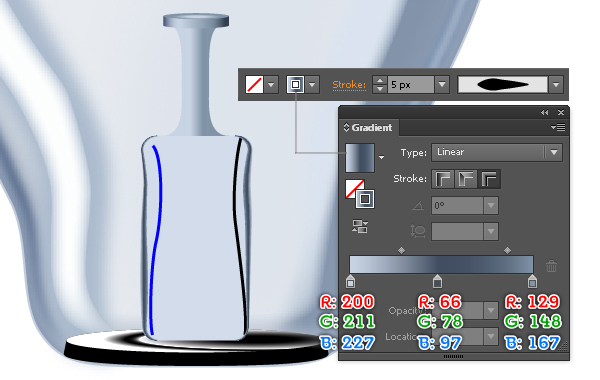This screenshot has width=600, height=380.
Task: Open the Gradient panel flyout menu
Action: (558, 127)
